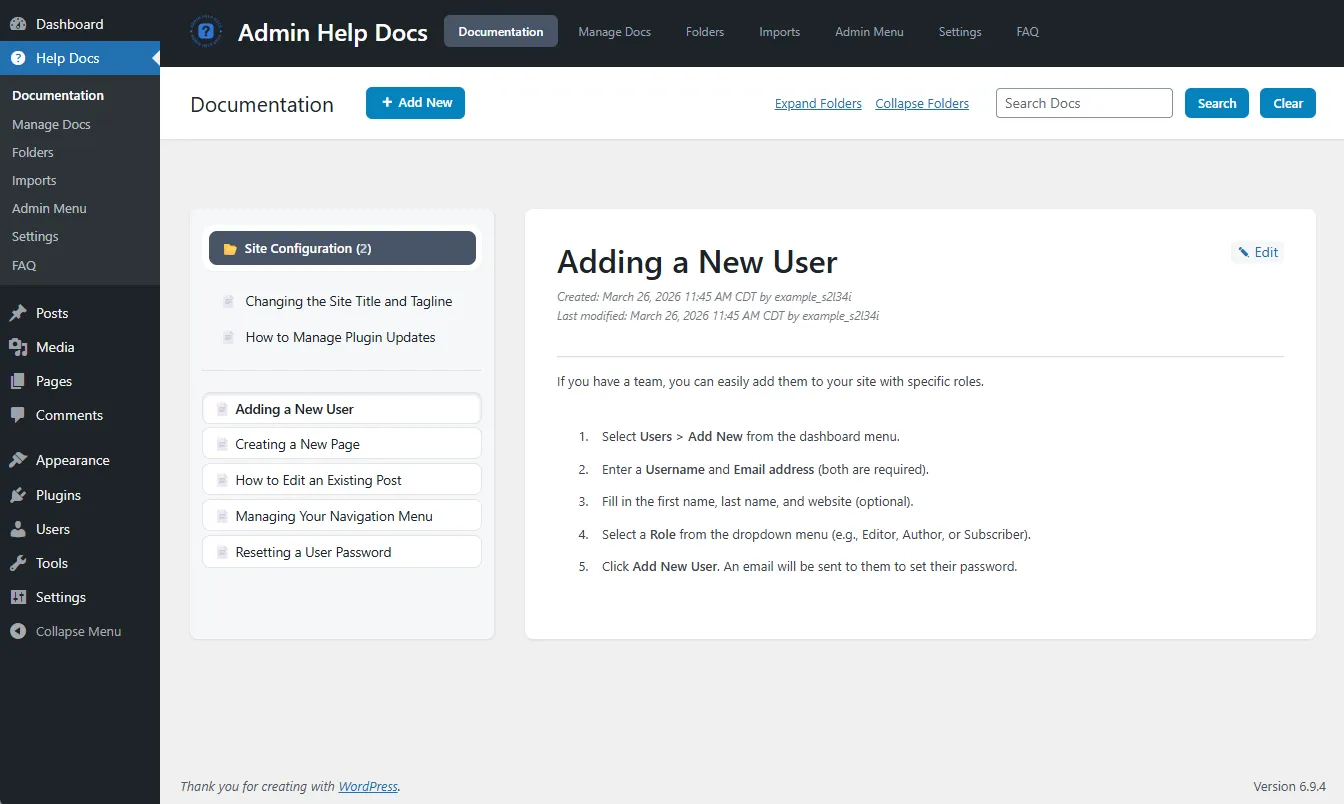Open Manage Docs in the sidebar submenu
Screen dimensions: 1344x804
point(51,124)
